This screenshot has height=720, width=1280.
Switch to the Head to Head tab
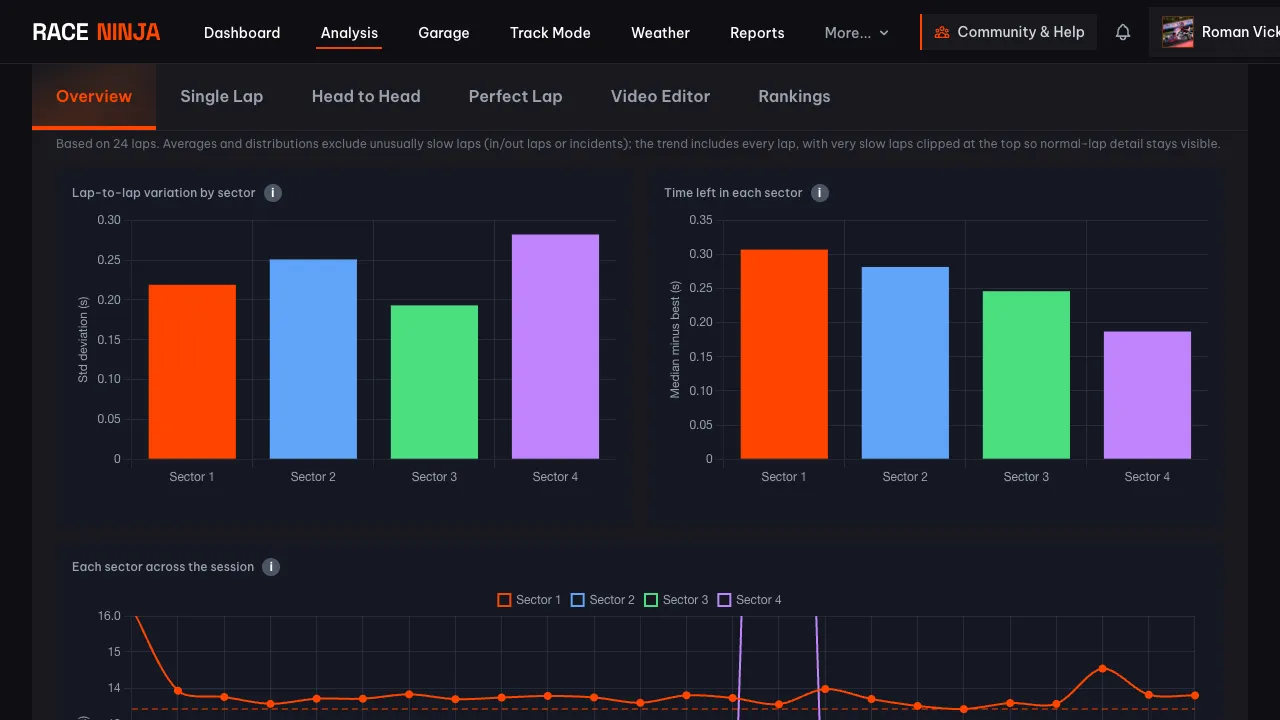tap(366, 96)
